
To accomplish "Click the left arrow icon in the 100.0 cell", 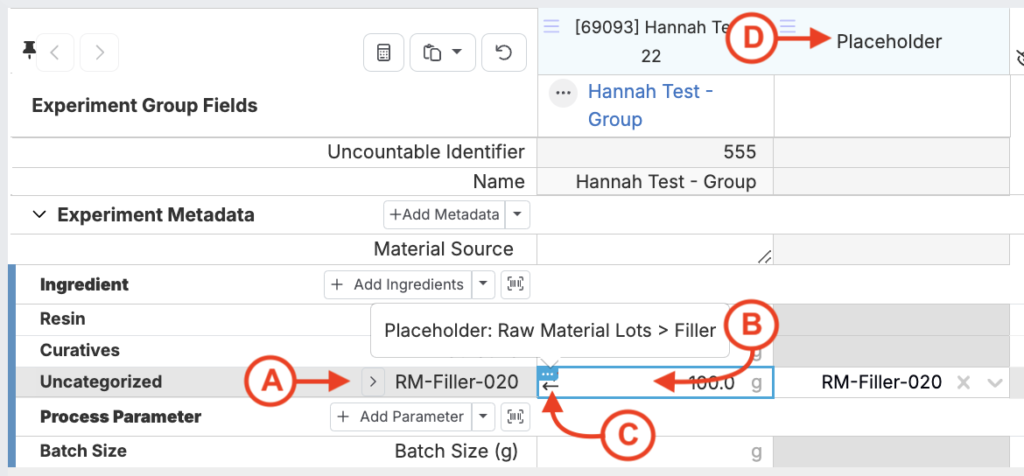I will coord(551,386).
